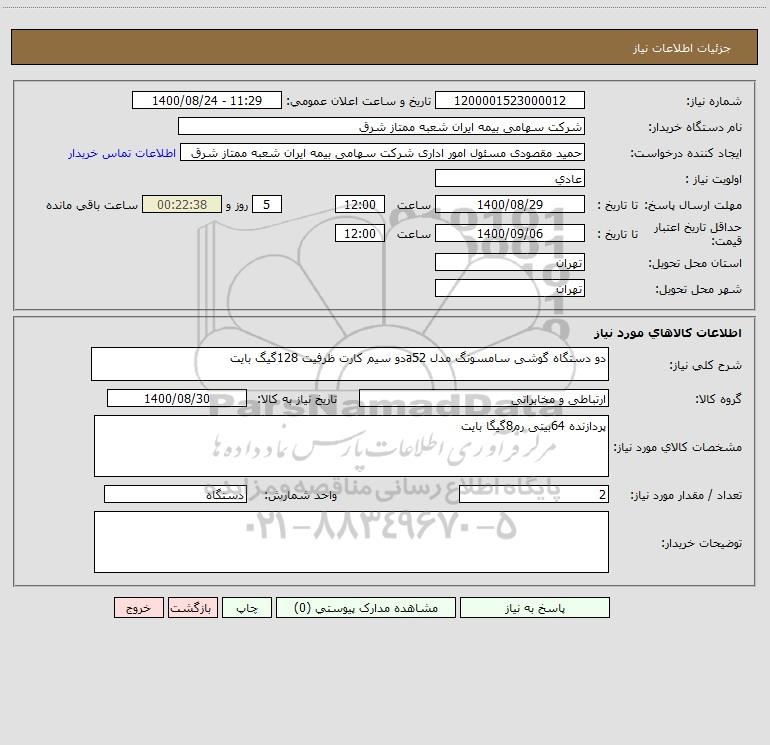Click label 'ایجاد کننده درخواست:'

[686, 154]
